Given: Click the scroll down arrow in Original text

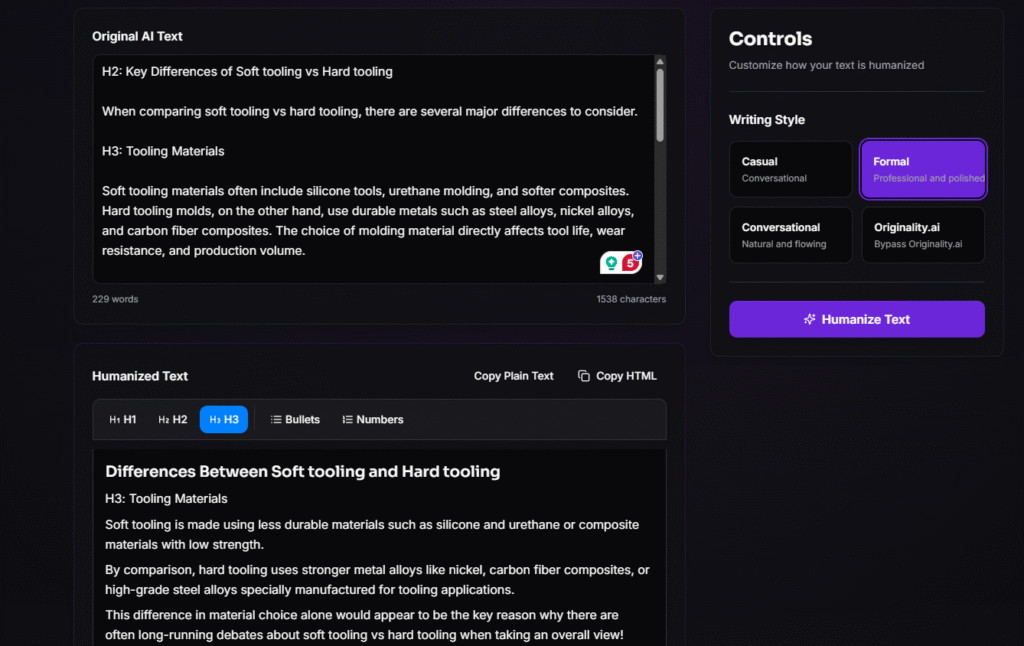Looking at the screenshot, I should [660, 276].
